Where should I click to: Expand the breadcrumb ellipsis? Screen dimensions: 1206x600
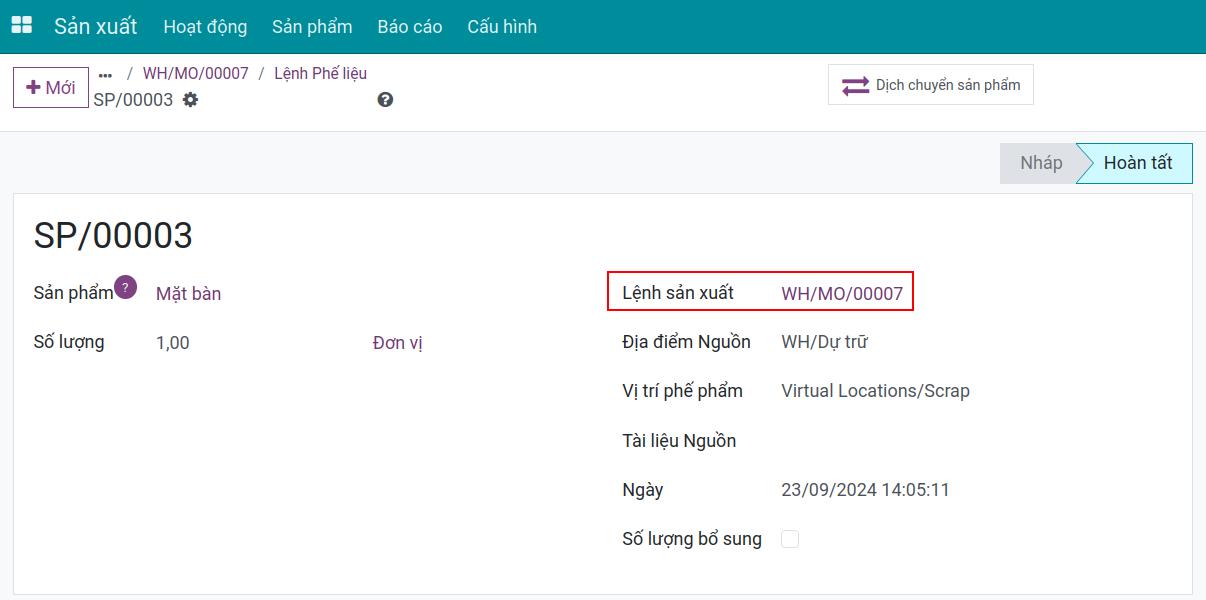105,74
